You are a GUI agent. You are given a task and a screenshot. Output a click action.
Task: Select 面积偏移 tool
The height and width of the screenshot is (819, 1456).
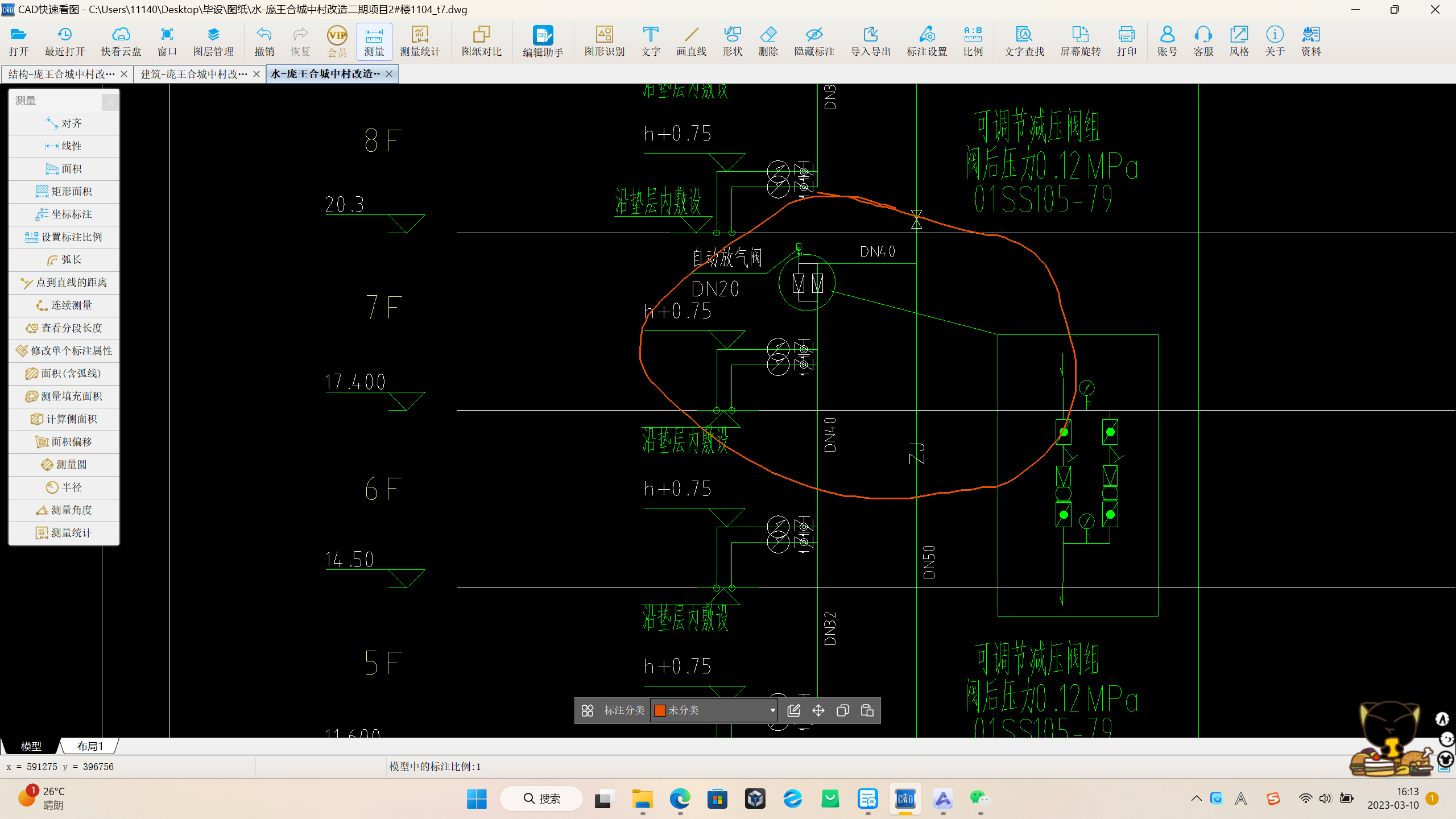pyautogui.click(x=64, y=442)
